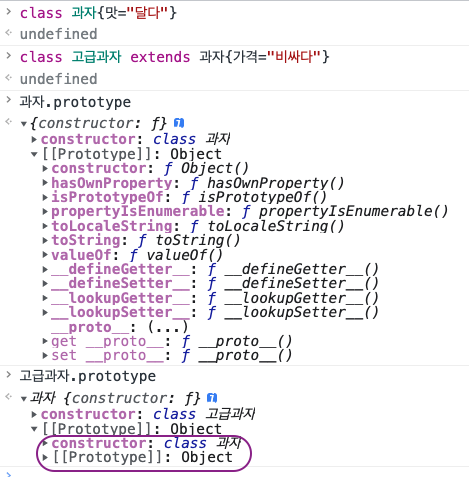Viewport: 469px width, 477px height.
Task: Click info icon beside 과자 {constructor: f}
Action: [212, 398]
